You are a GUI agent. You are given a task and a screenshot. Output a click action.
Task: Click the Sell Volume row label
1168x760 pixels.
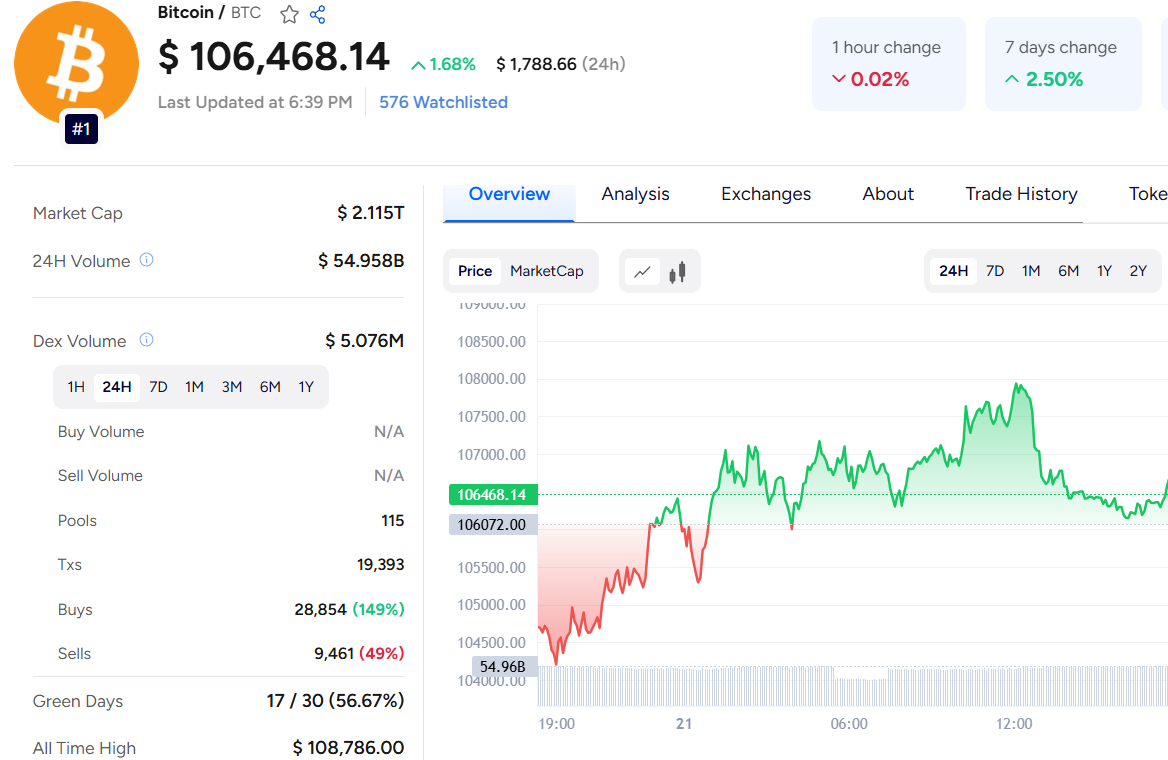pyautogui.click(x=101, y=476)
